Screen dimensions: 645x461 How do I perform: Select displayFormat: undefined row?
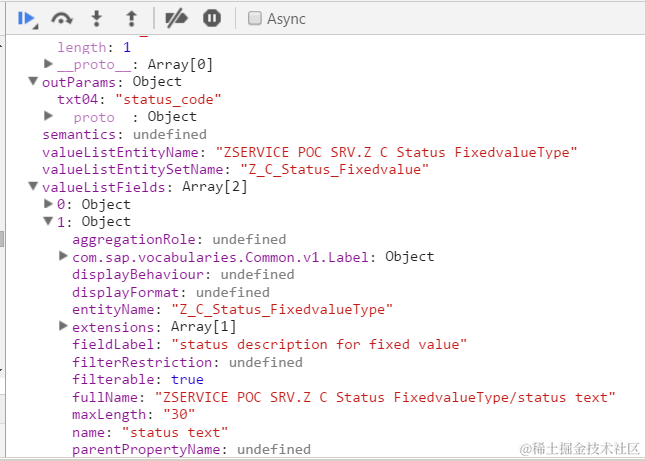(171, 292)
